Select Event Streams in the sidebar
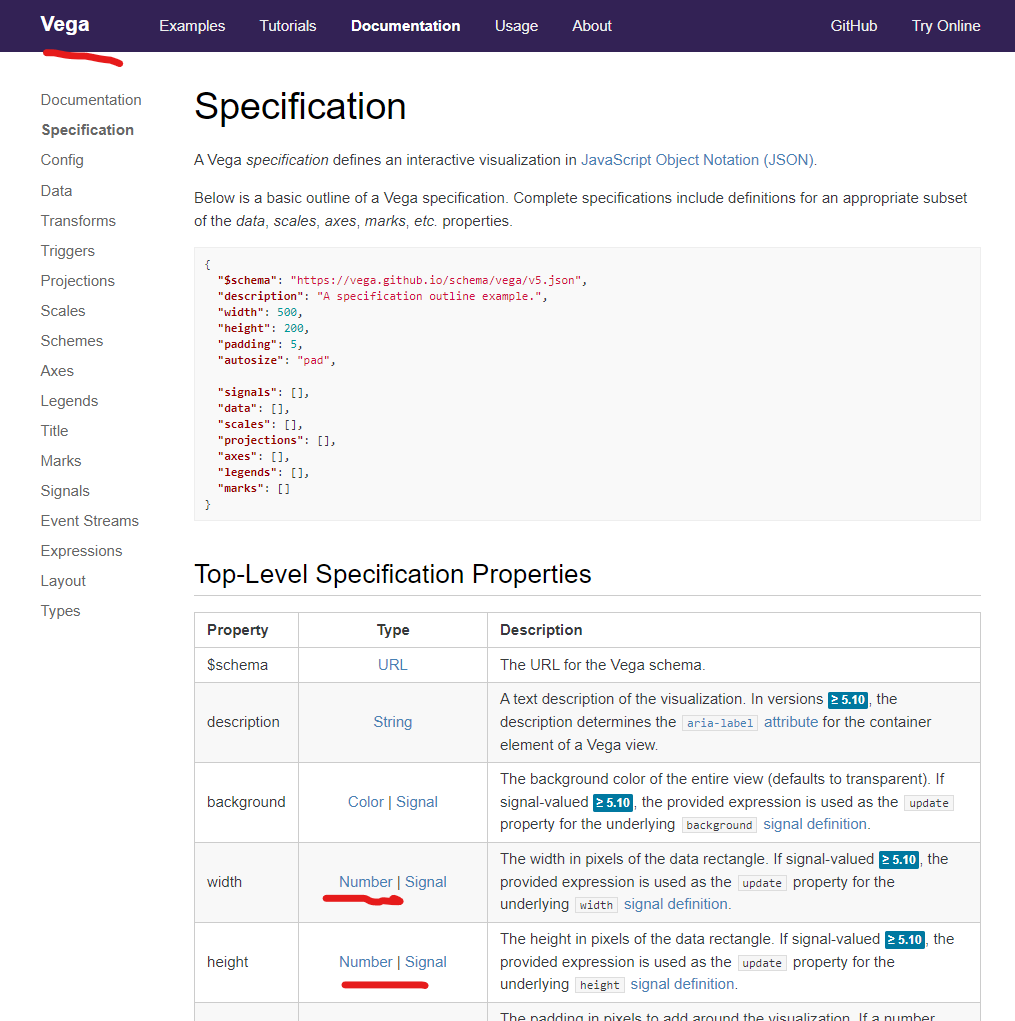 click(x=89, y=520)
